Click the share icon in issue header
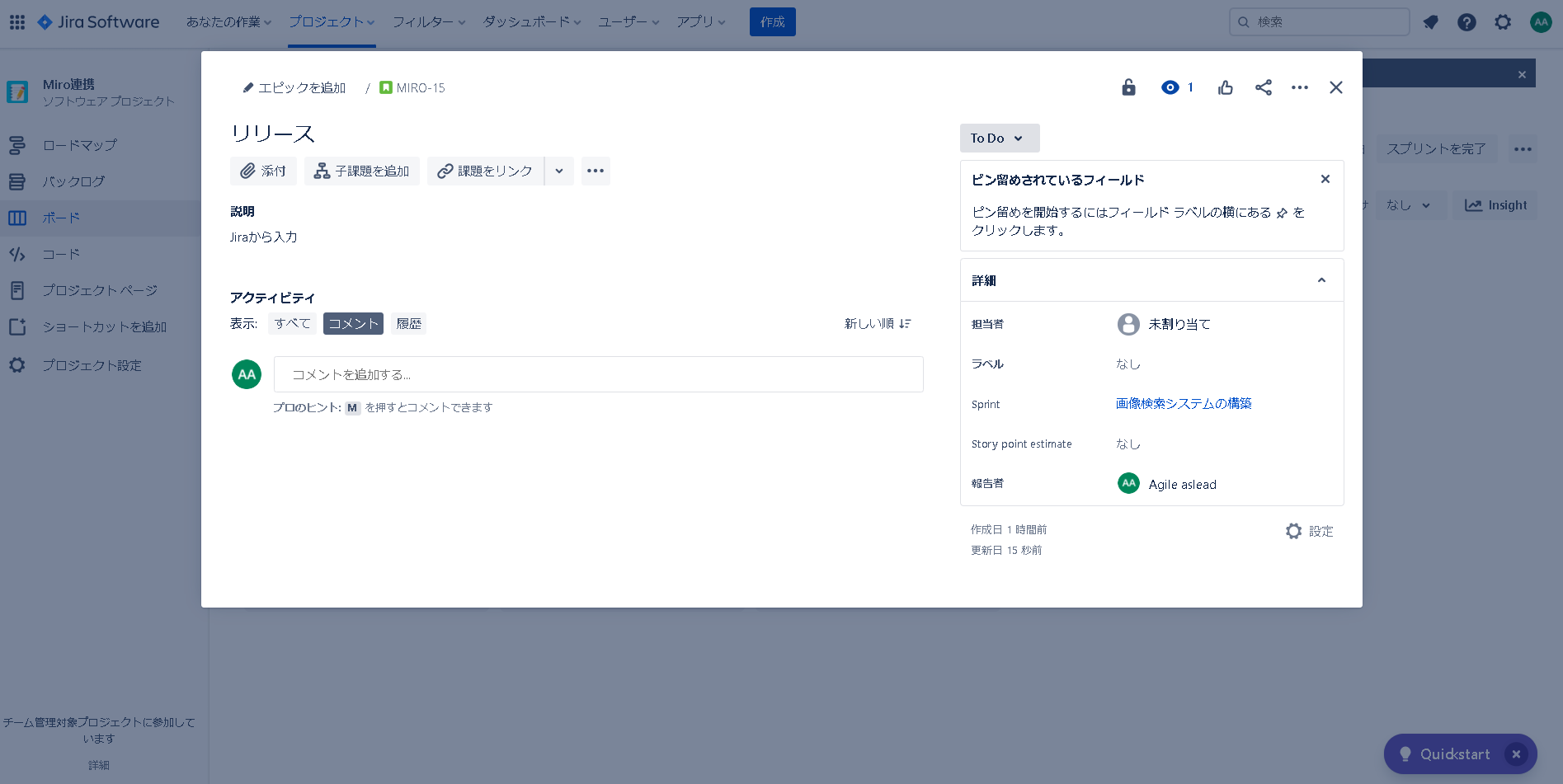Viewport: 1563px width, 784px height. [1263, 87]
